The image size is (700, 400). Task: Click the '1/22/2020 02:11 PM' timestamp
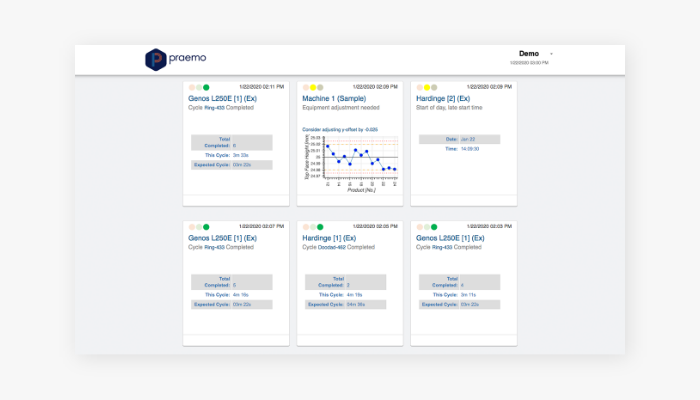coord(261,87)
